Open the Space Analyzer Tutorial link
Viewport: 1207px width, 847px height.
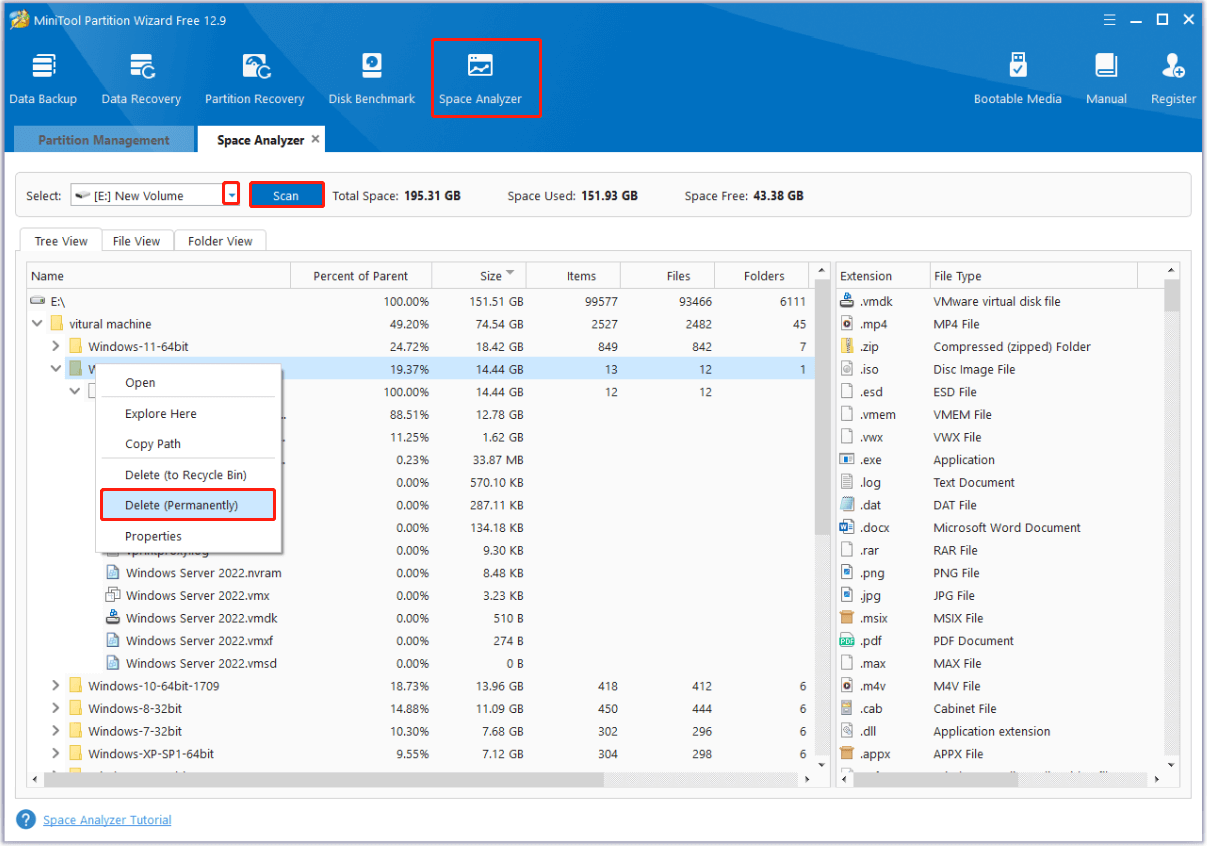click(x=107, y=820)
